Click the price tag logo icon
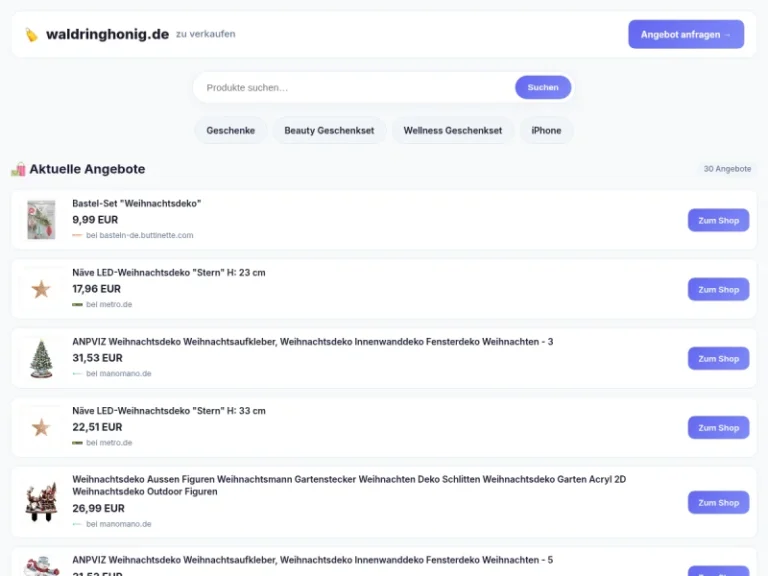The width and height of the screenshot is (768, 576). (32, 35)
